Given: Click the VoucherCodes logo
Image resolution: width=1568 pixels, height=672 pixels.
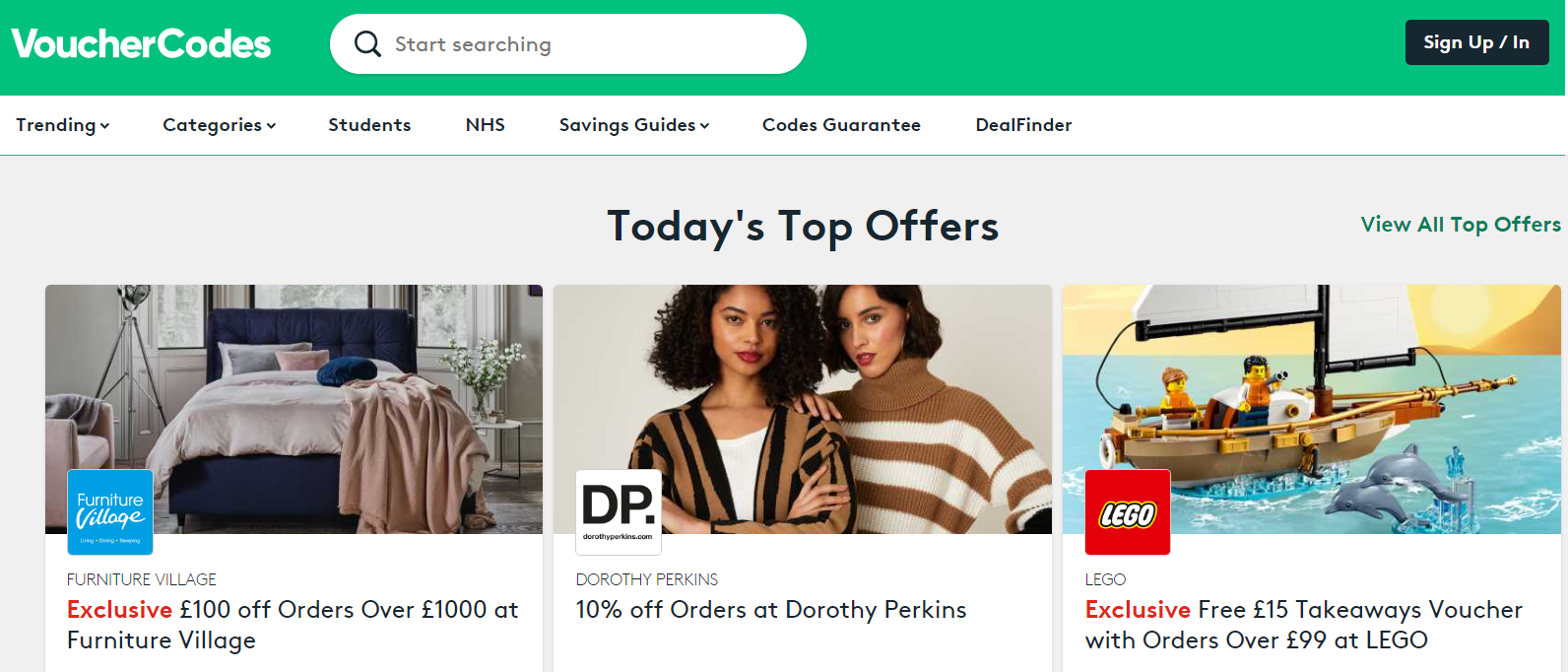Looking at the screenshot, I should (x=141, y=44).
